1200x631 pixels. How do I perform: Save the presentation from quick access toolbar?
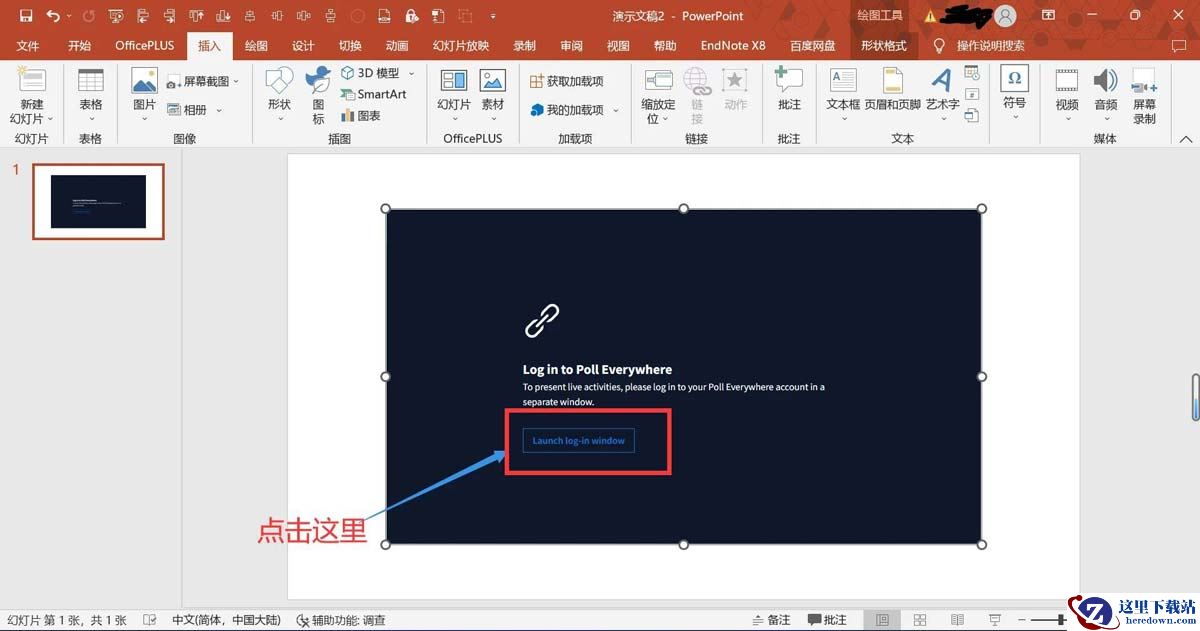(26, 16)
